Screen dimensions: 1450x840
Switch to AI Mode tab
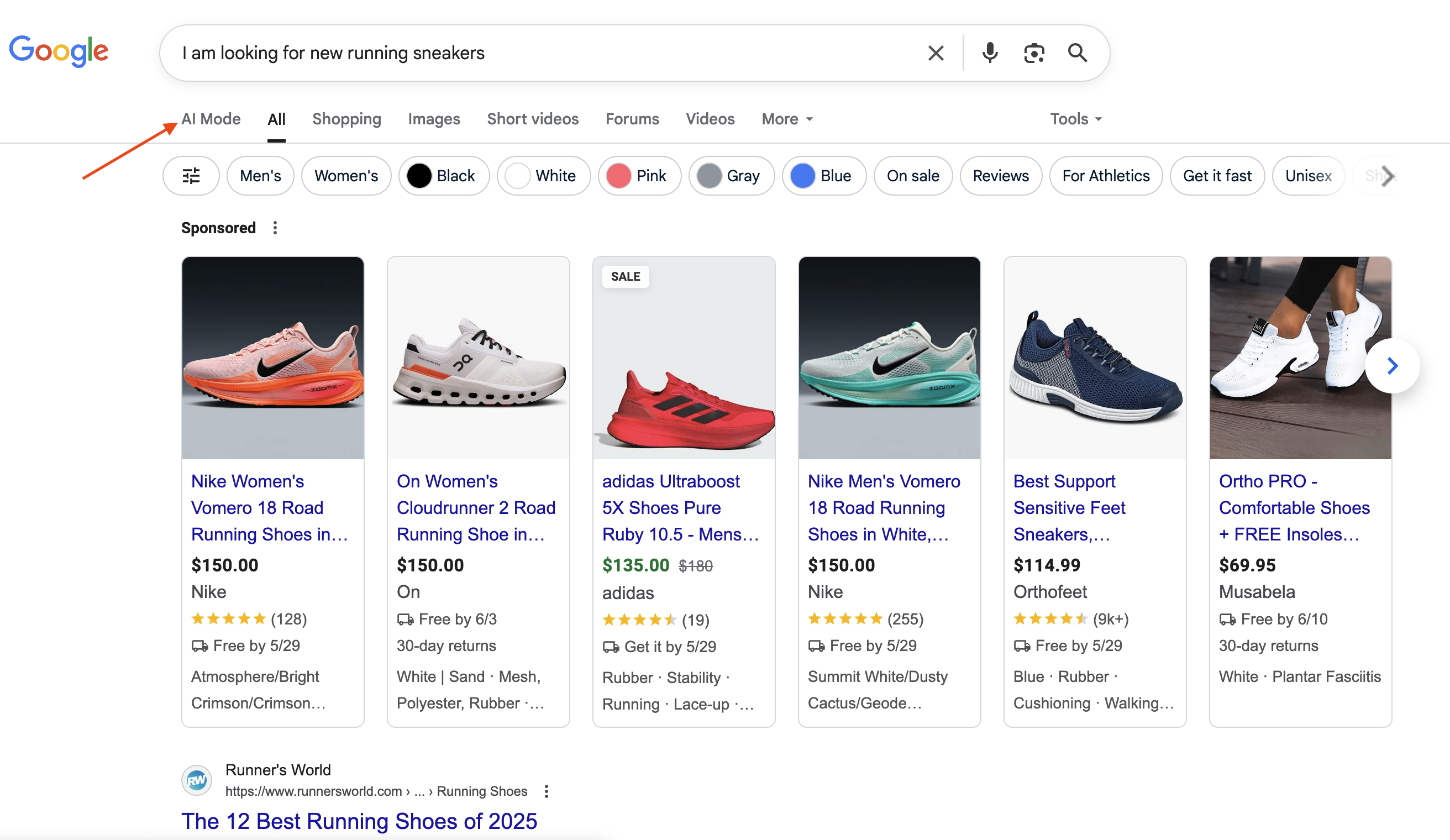coord(211,119)
